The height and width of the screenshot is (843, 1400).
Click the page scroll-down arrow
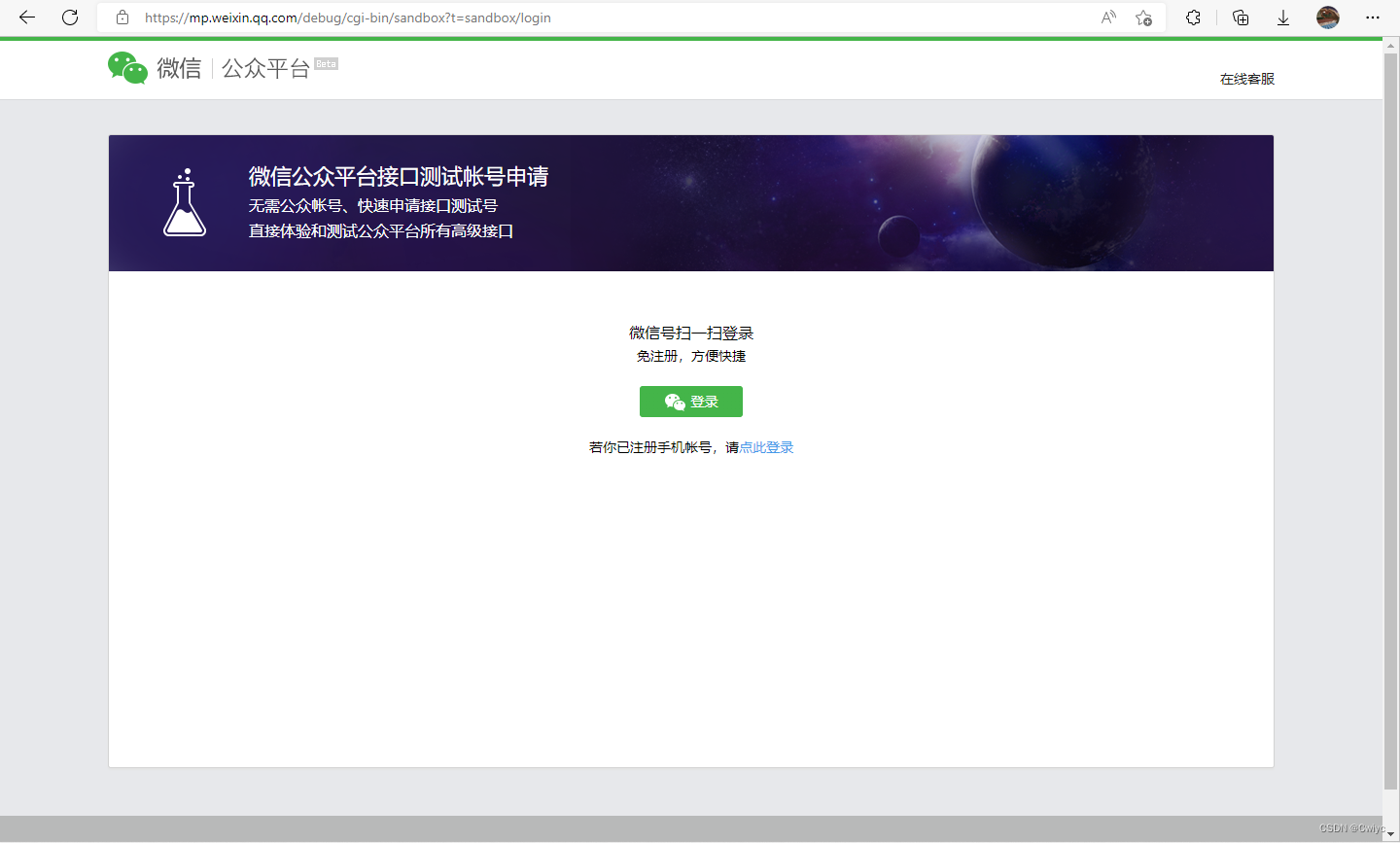(1391, 834)
